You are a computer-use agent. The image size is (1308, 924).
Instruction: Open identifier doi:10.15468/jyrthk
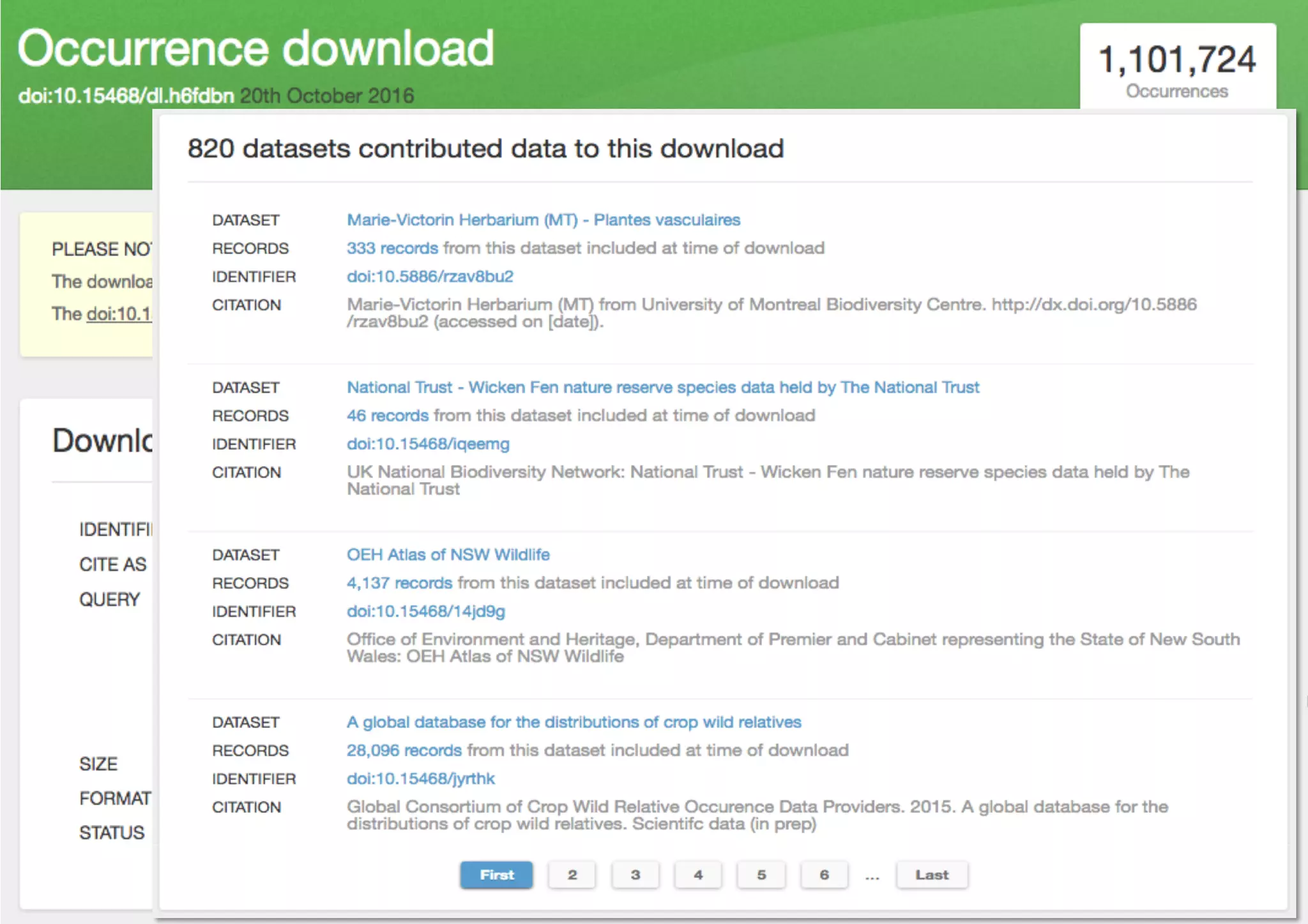tap(420, 778)
